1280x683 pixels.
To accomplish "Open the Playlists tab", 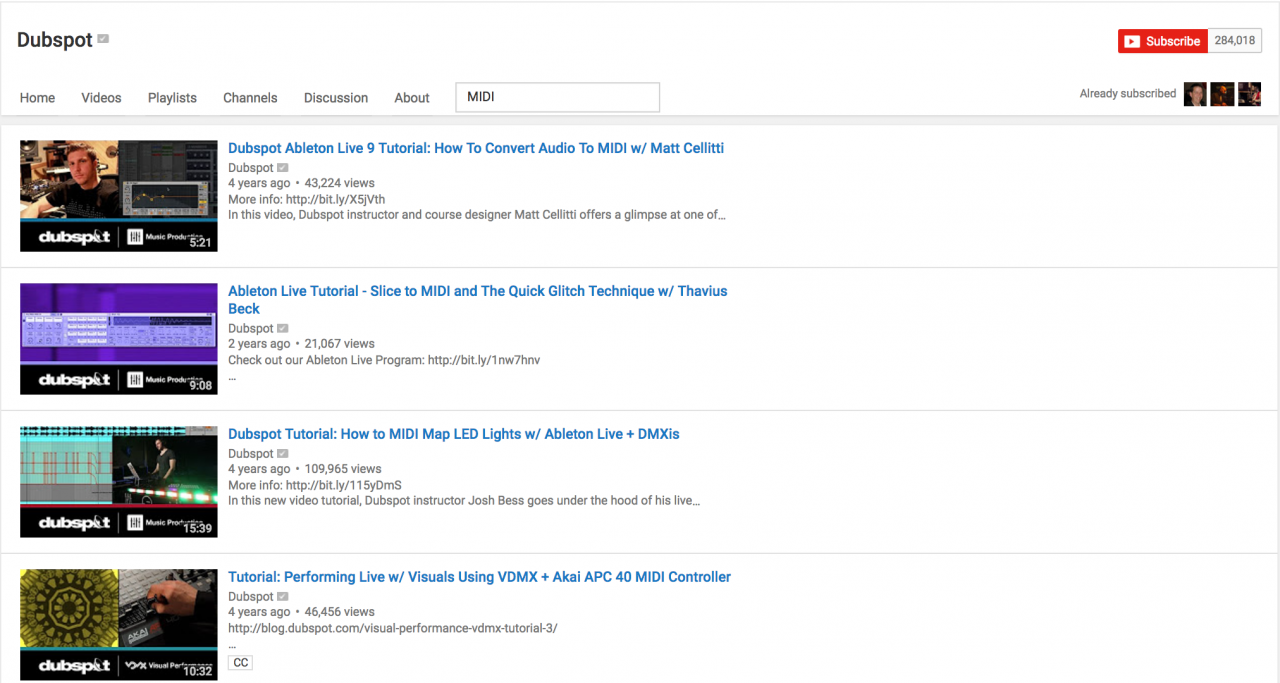I will (172, 98).
